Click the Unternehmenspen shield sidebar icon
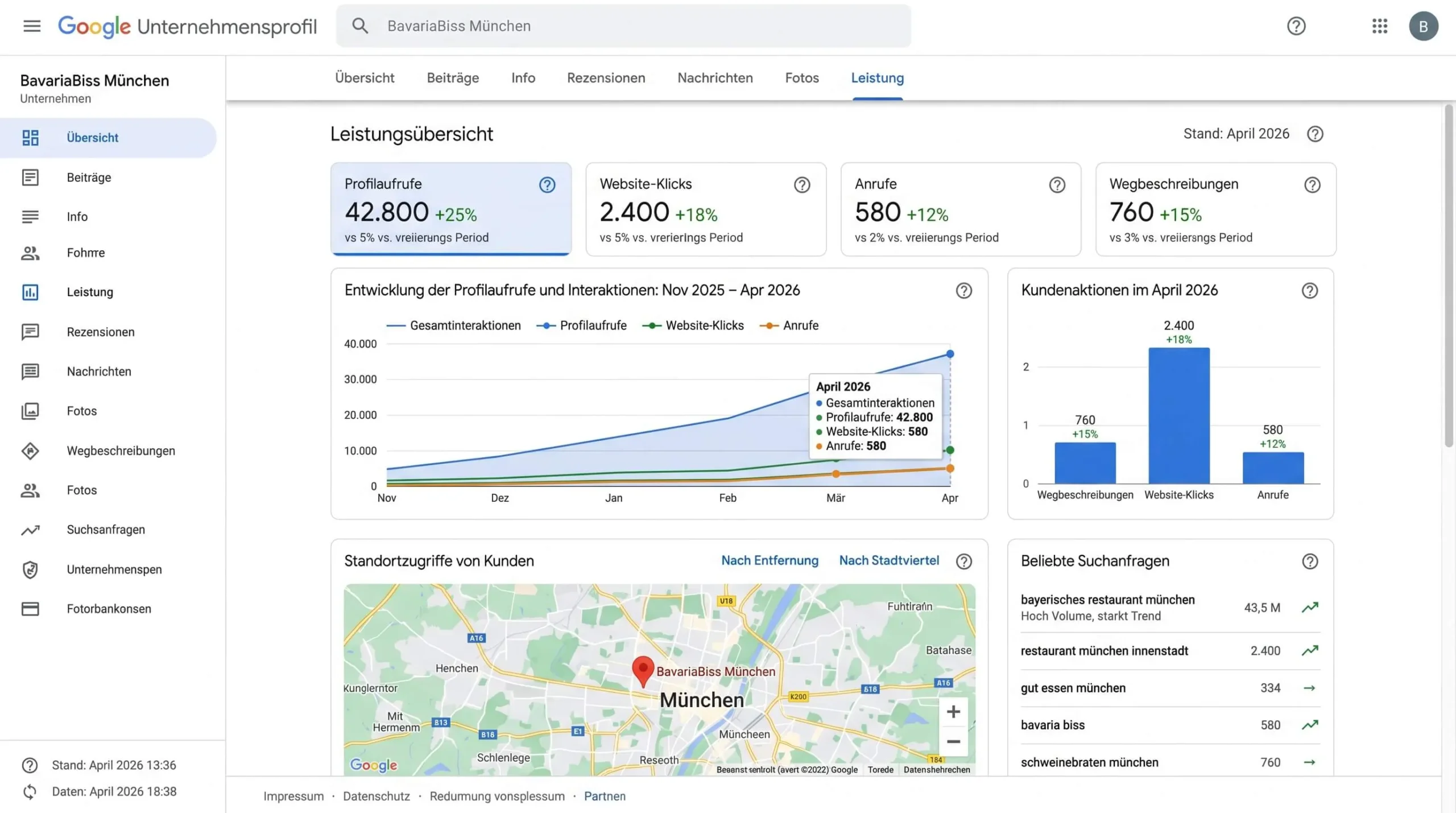 point(30,569)
